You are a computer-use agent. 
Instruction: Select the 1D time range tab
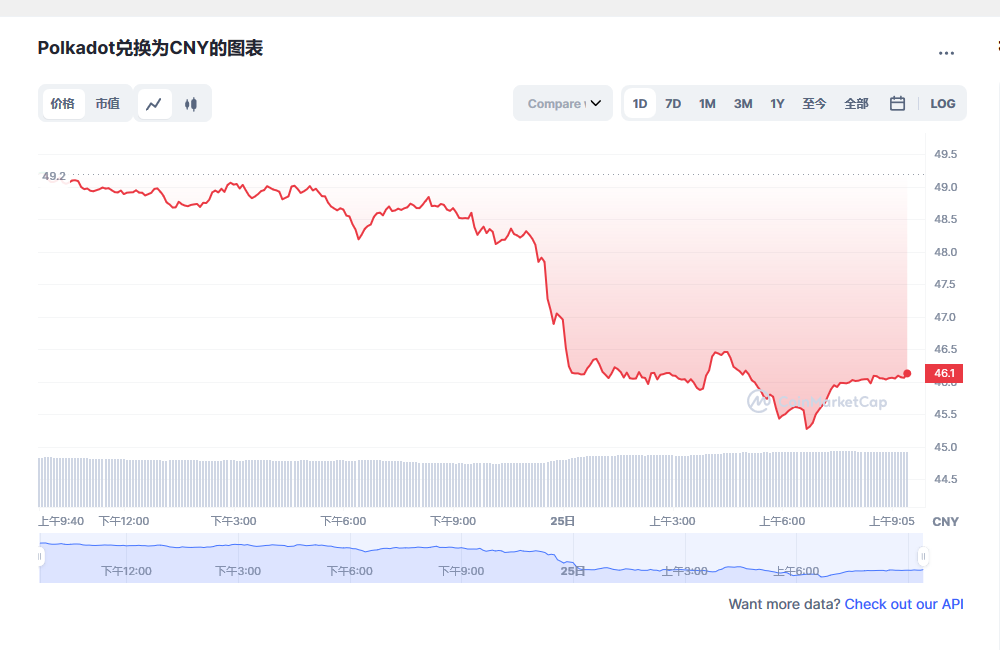tap(640, 103)
